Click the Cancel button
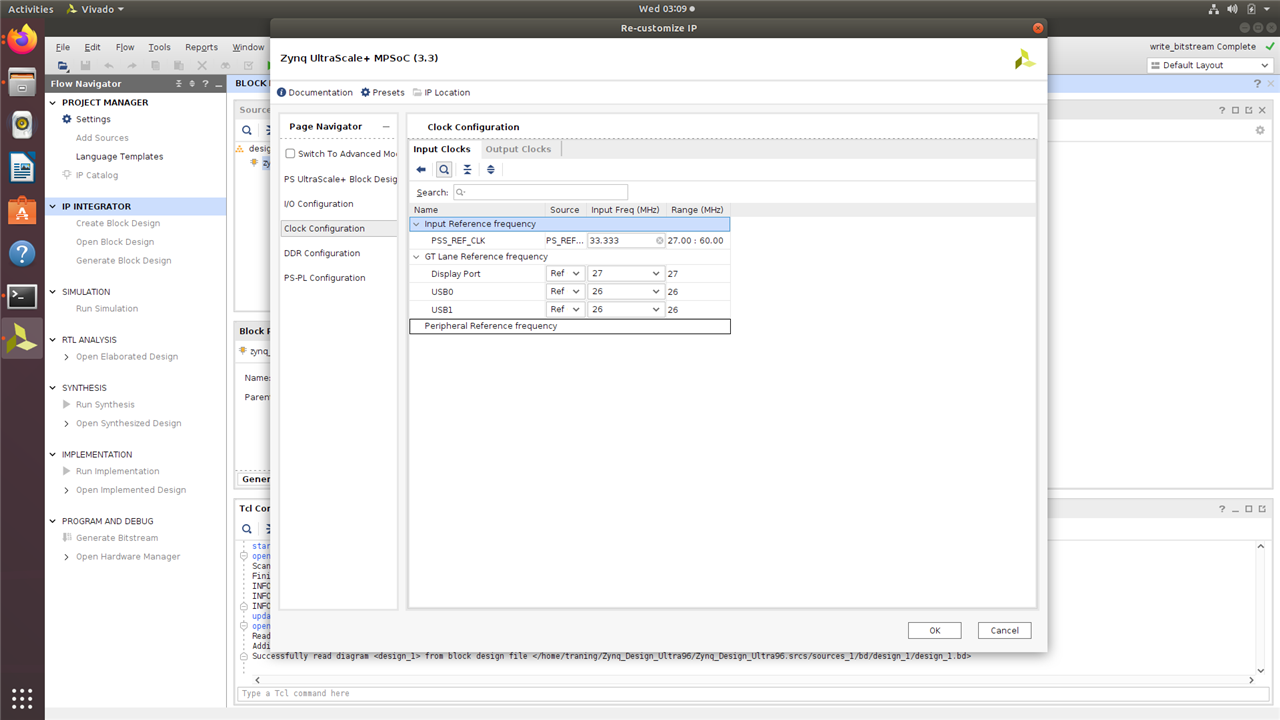 [x=1004, y=630]
